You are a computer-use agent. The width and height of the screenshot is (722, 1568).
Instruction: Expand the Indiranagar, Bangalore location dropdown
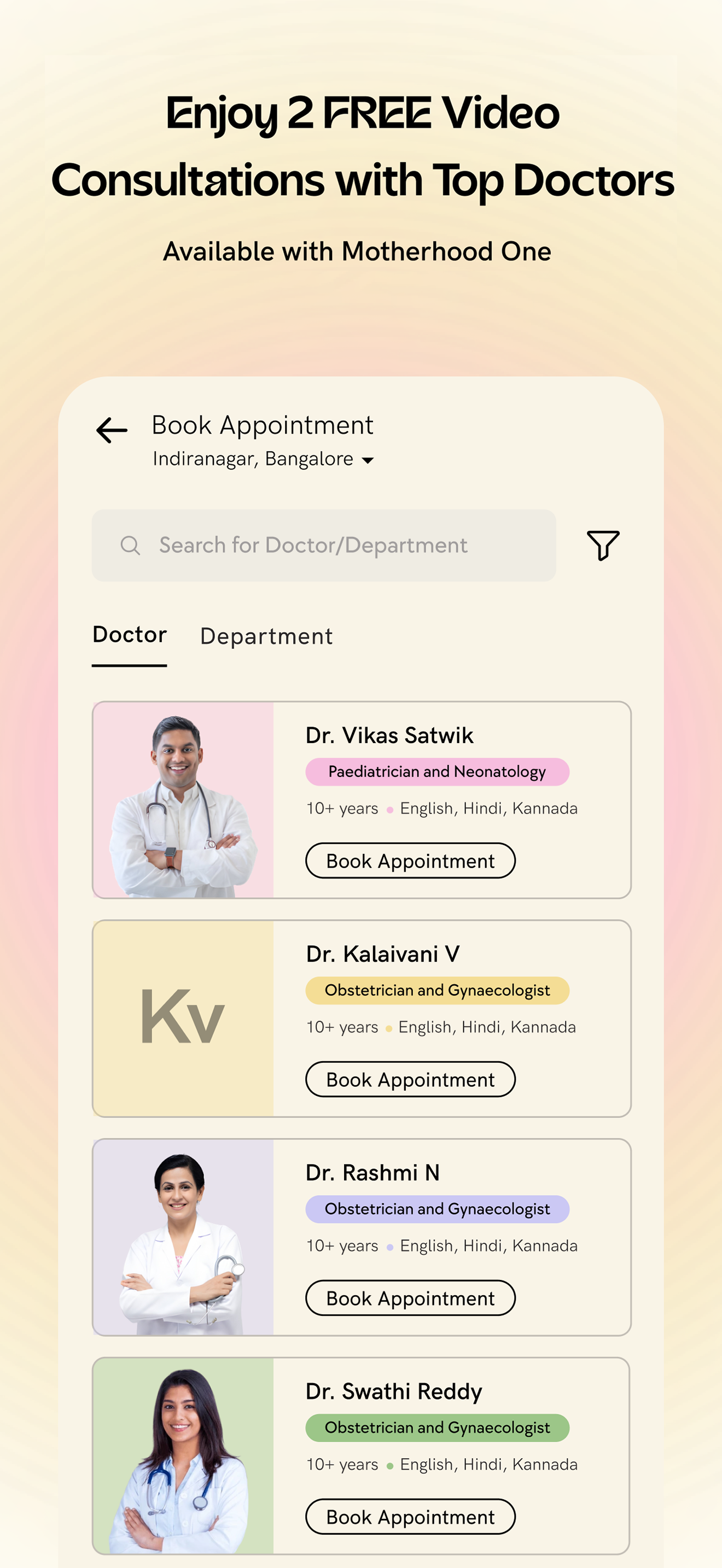pyautogui.click(x=263, y=459)
